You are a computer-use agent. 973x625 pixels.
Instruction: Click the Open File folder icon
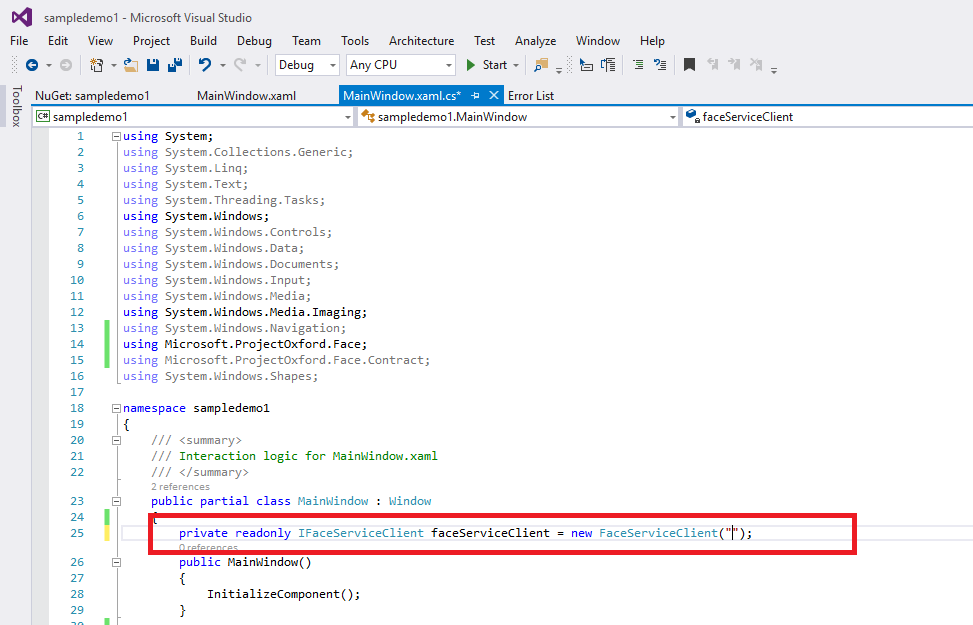[130, 65]
